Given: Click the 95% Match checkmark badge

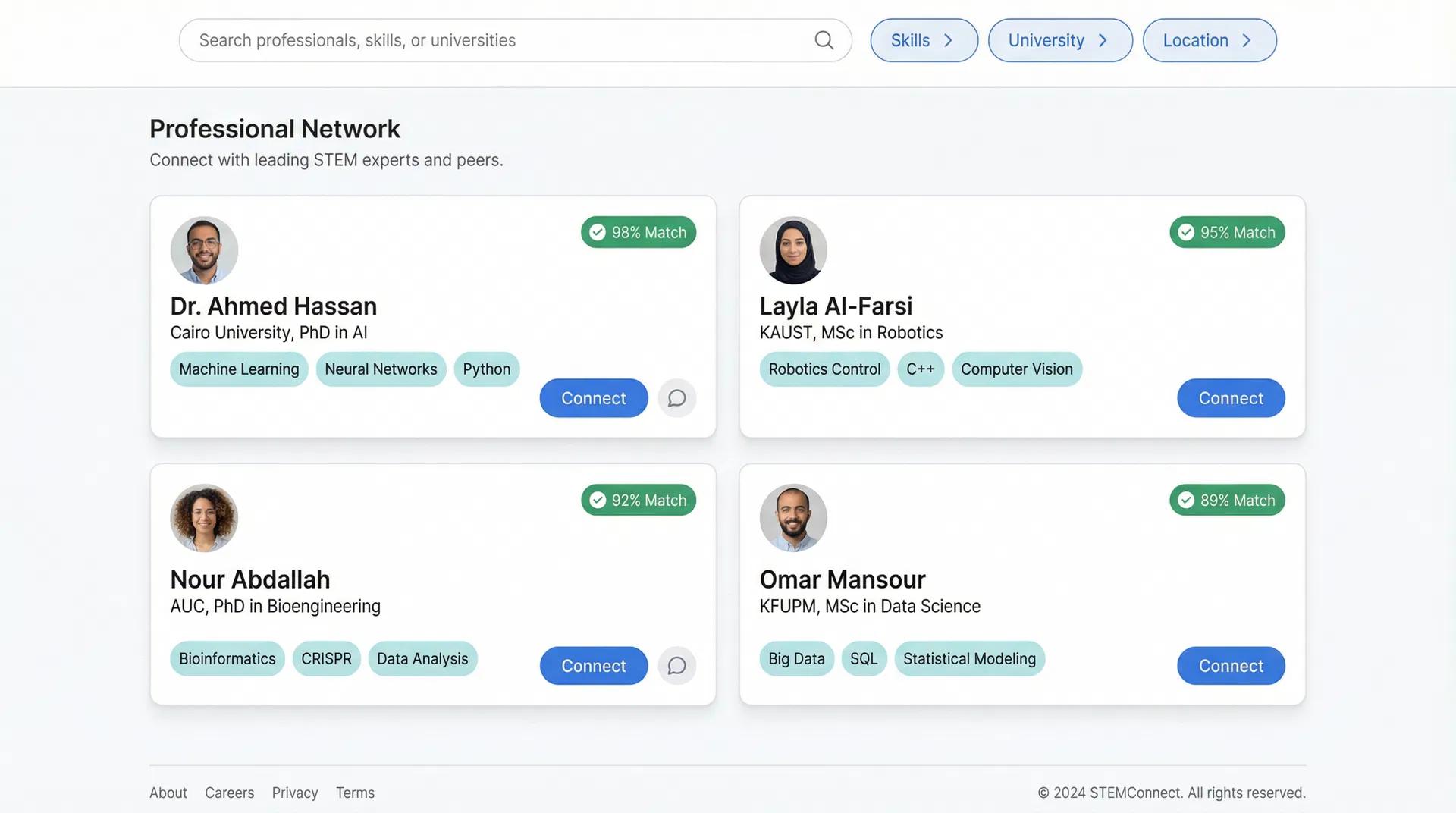Looking at the screenshot, I should pyautogui.click(x=1227, y=232).
